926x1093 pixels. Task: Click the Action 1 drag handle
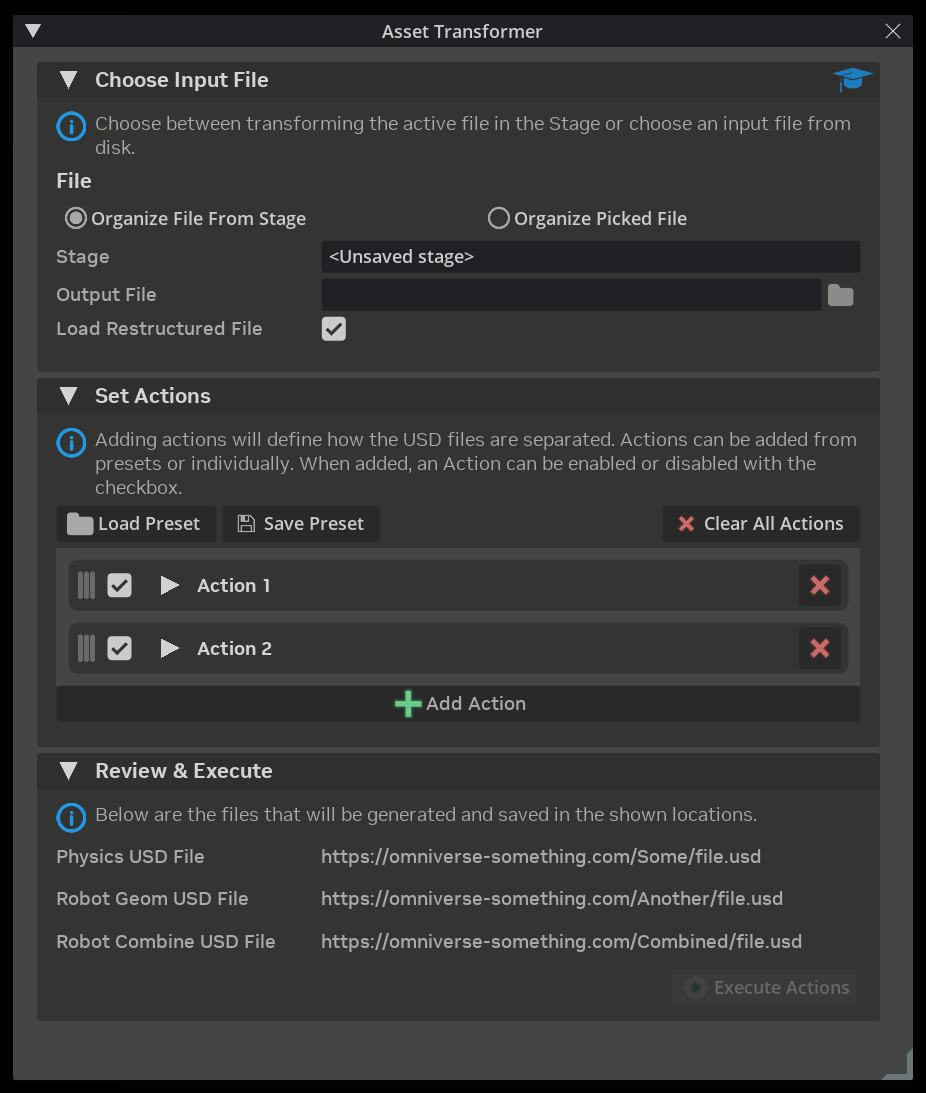[86, 586]
